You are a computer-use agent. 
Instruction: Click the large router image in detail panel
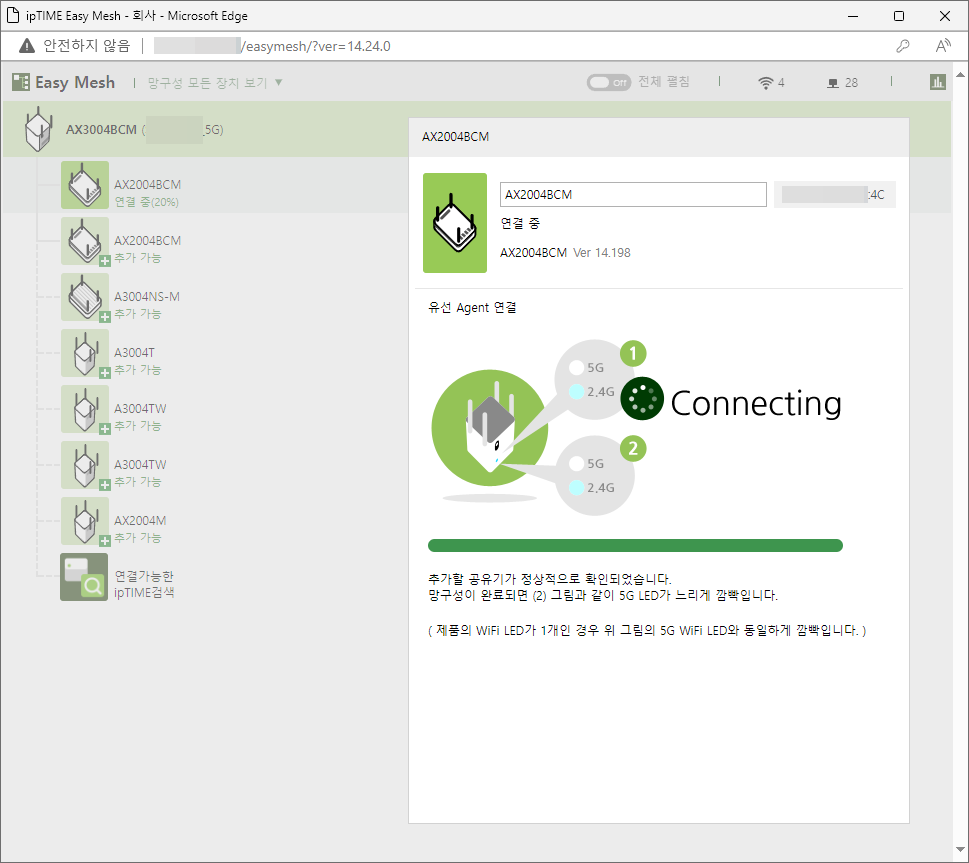(455, 223)
